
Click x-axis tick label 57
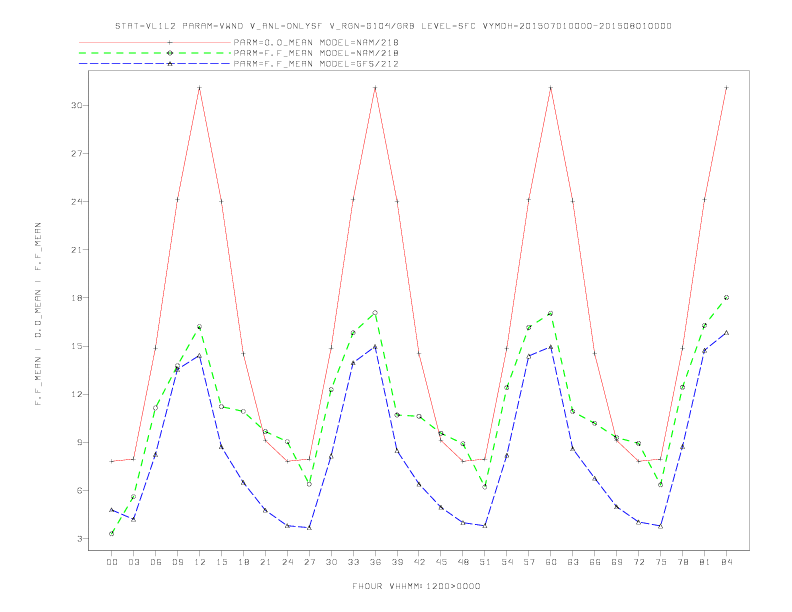(529, 562)
